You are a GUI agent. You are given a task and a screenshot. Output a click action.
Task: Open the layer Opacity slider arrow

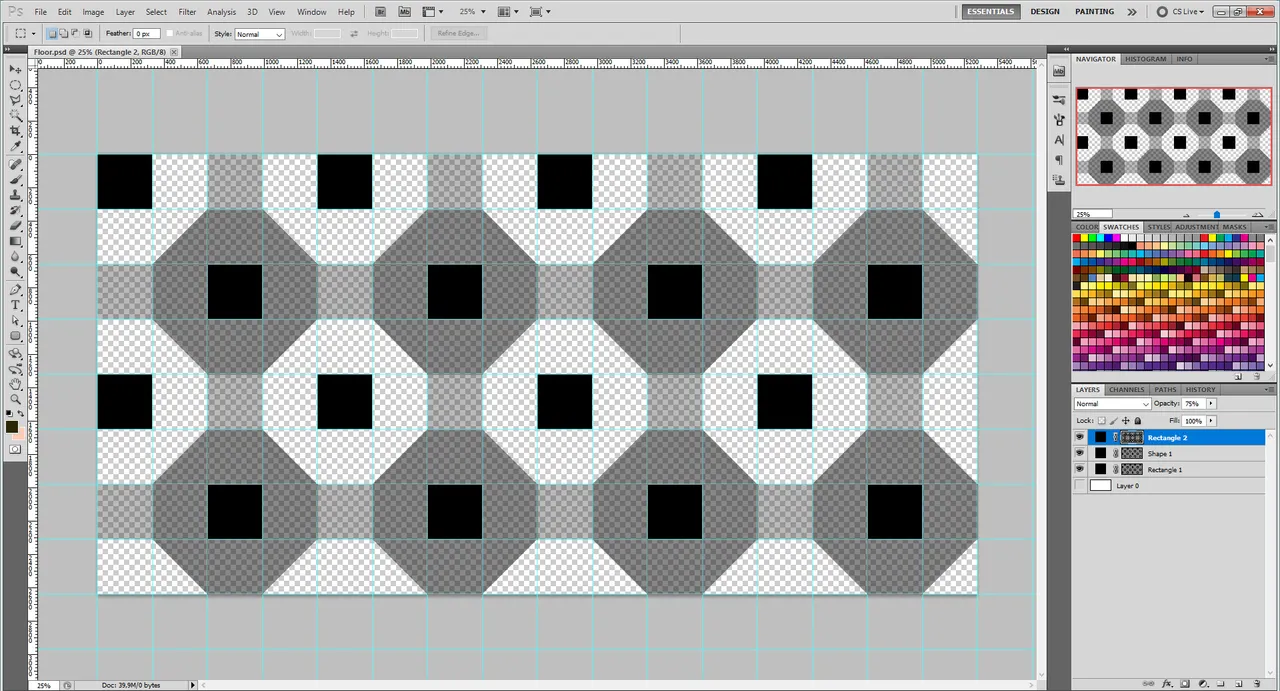click(1211, 404)
